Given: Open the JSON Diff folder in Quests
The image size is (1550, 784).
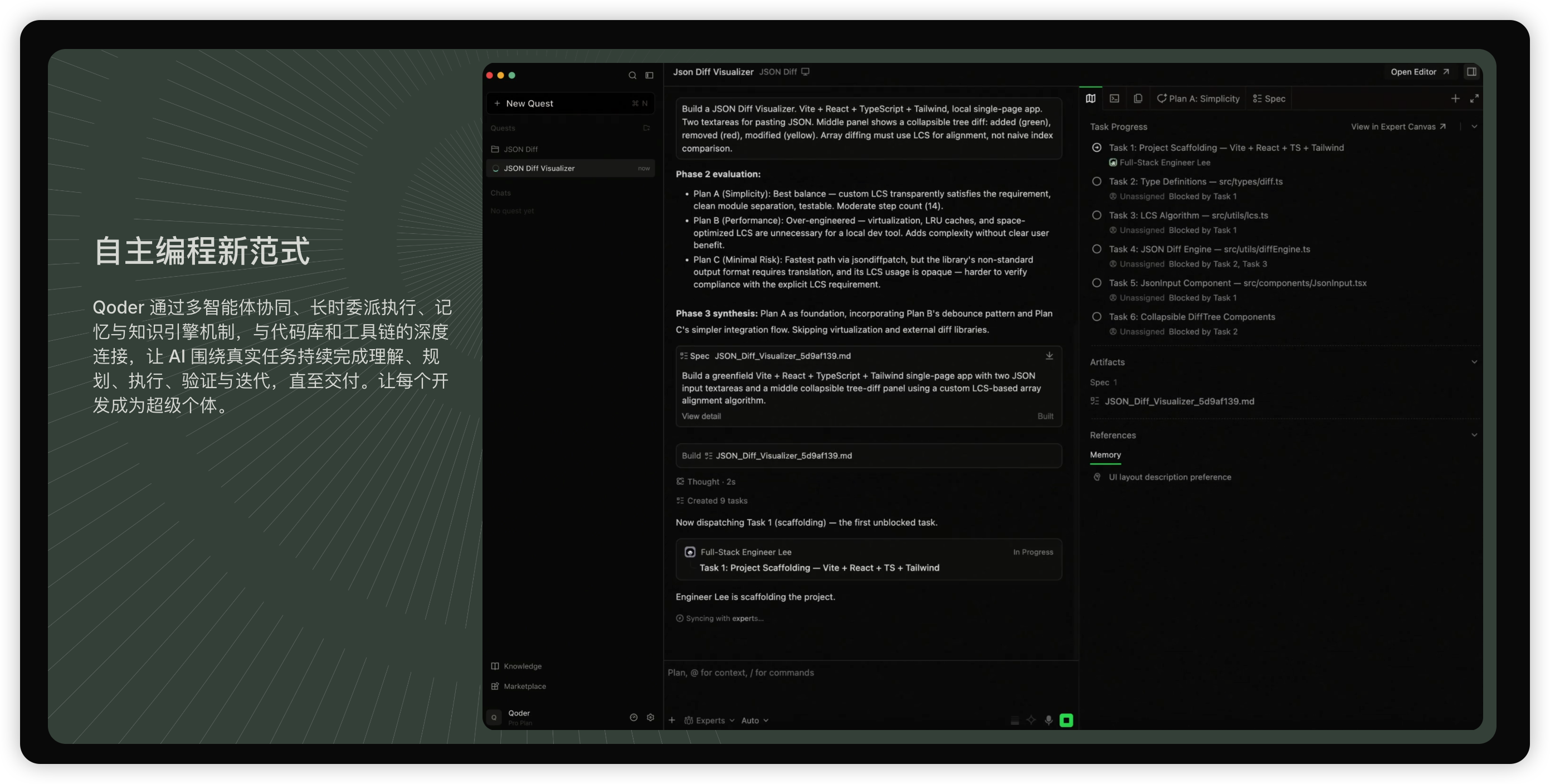Looking at the screenshot, I should 570,149.
